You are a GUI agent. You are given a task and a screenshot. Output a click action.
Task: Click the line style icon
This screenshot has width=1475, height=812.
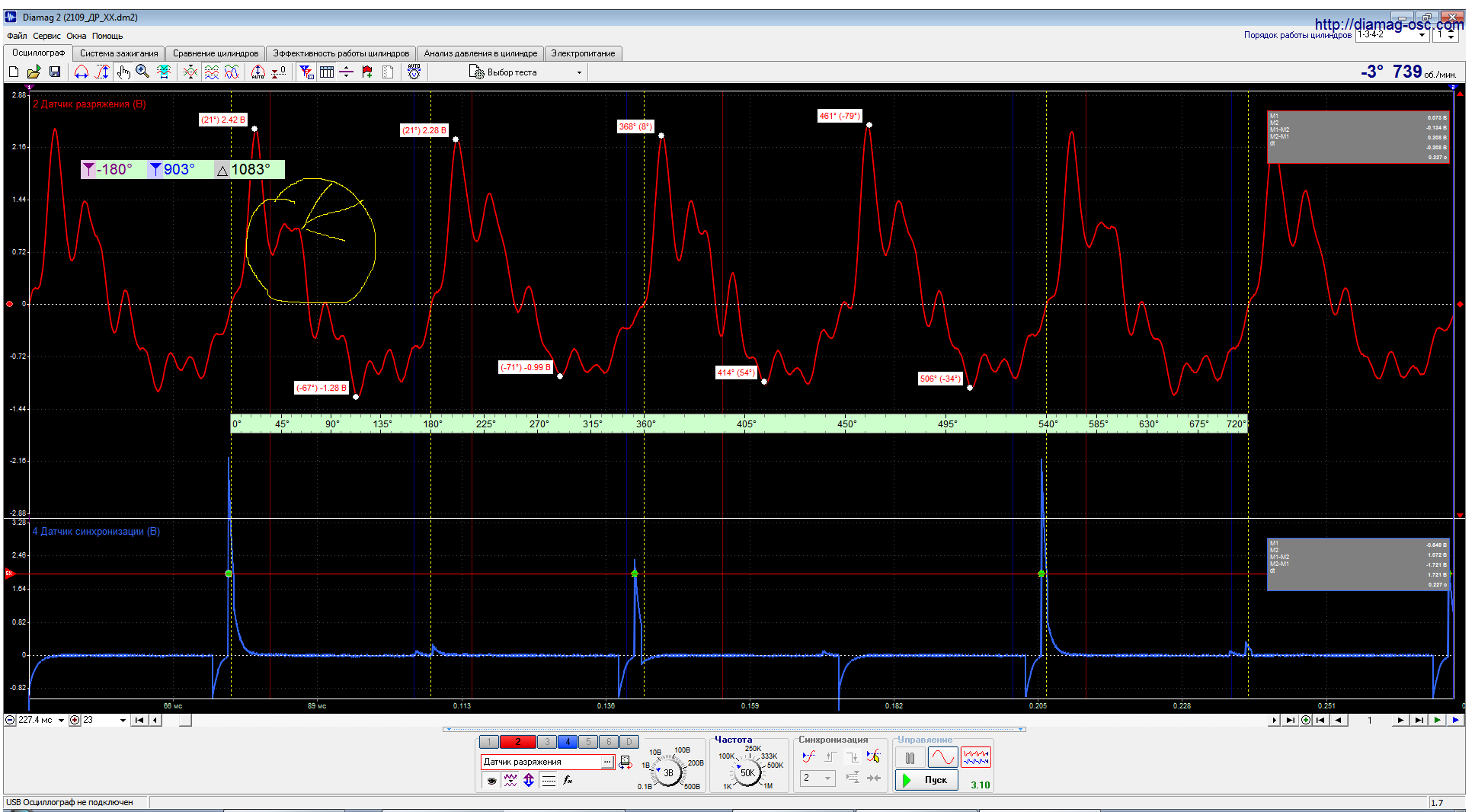tap(549, 780)
